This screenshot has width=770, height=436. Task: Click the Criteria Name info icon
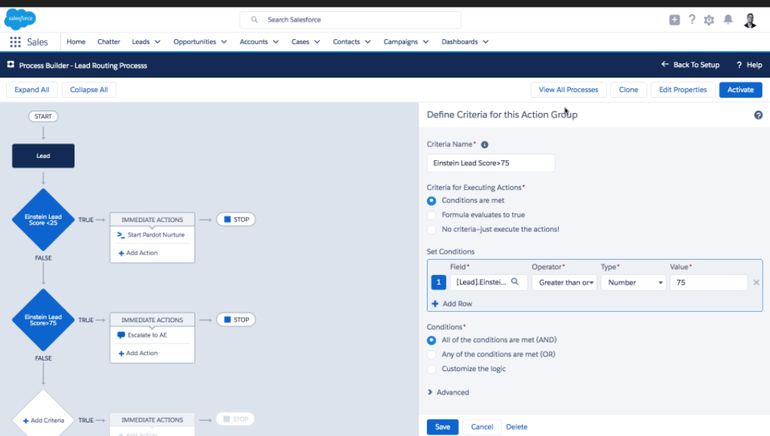coord(485,144)
